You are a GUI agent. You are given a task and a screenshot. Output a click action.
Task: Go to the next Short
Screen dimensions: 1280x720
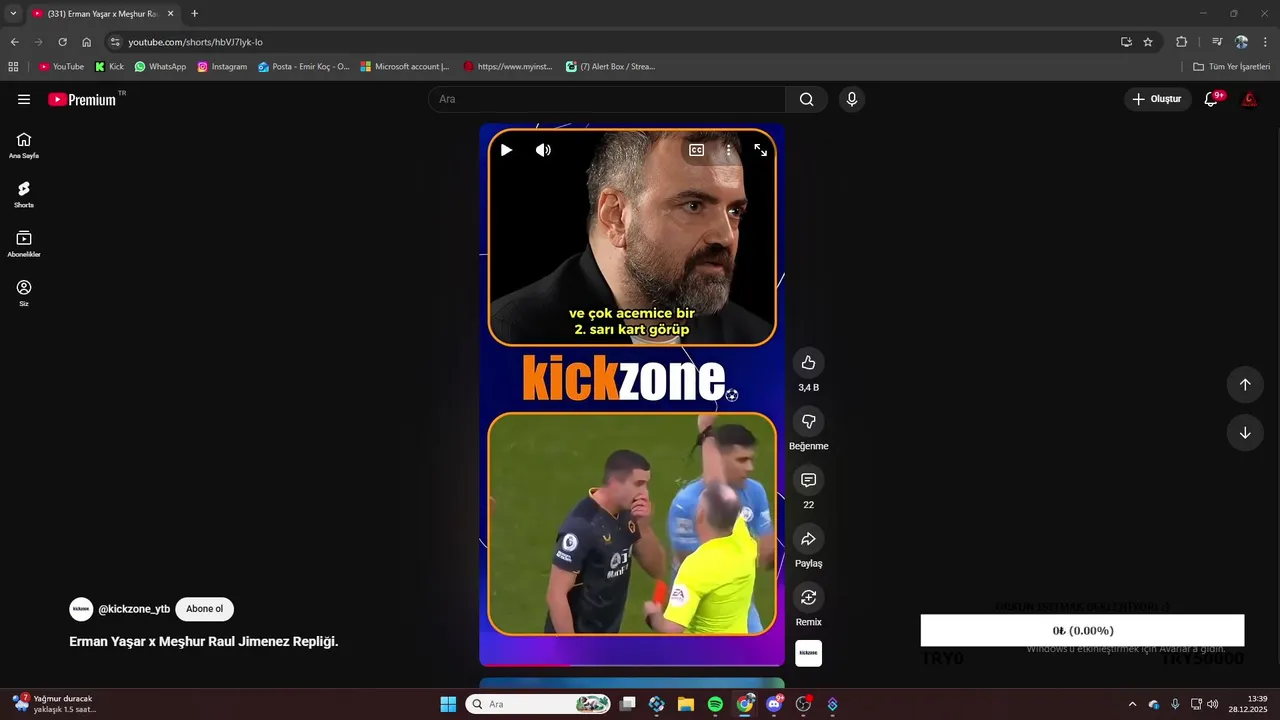click(x=1245, y=433)
